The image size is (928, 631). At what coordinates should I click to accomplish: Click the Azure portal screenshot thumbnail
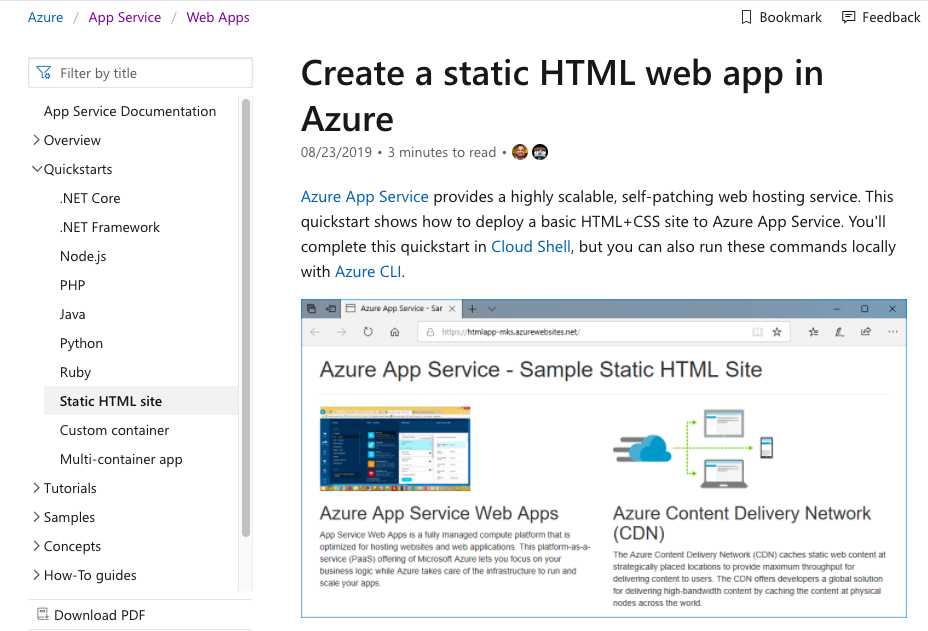tap(395, 449)
